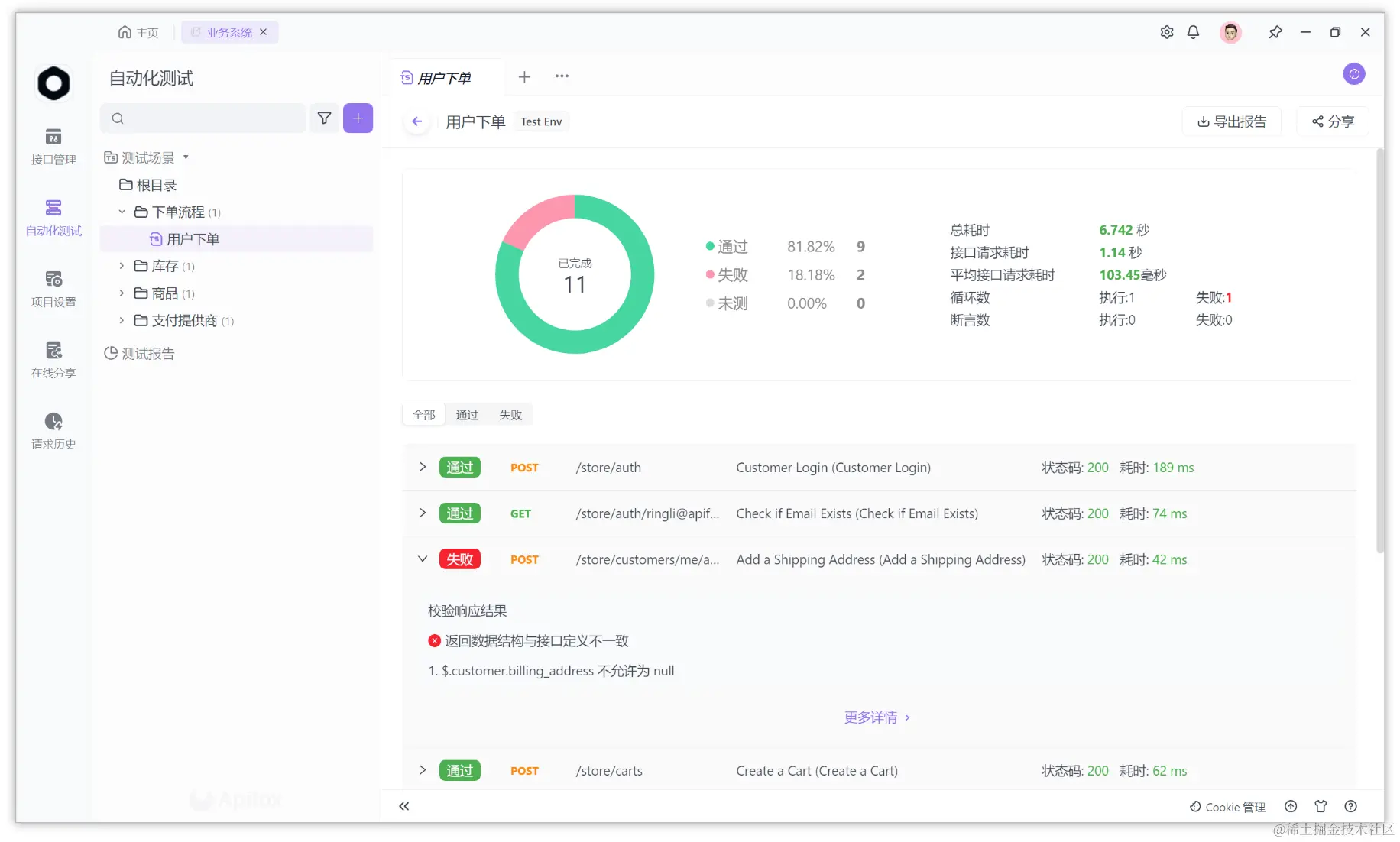Open 自动化测试 in the left sidebar
This screenshot has width=1400, height=842.
click(53, 218)
